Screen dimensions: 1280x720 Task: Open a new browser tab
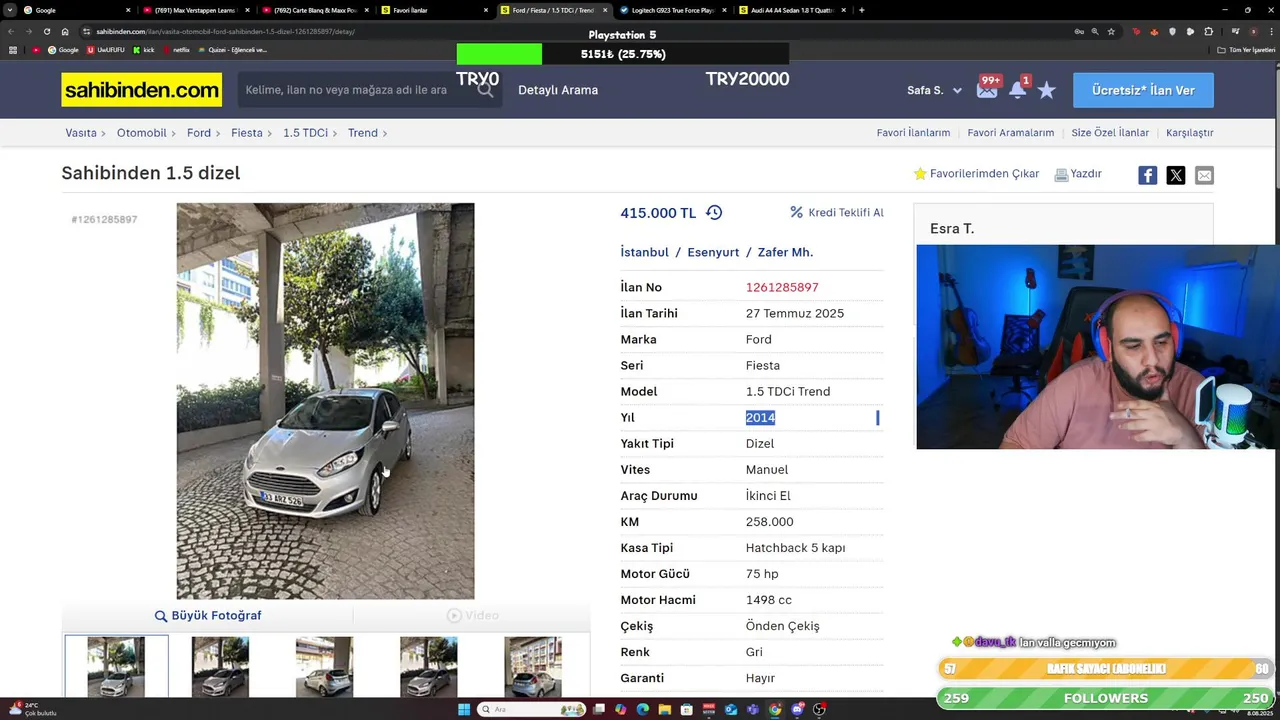[862, 10]
